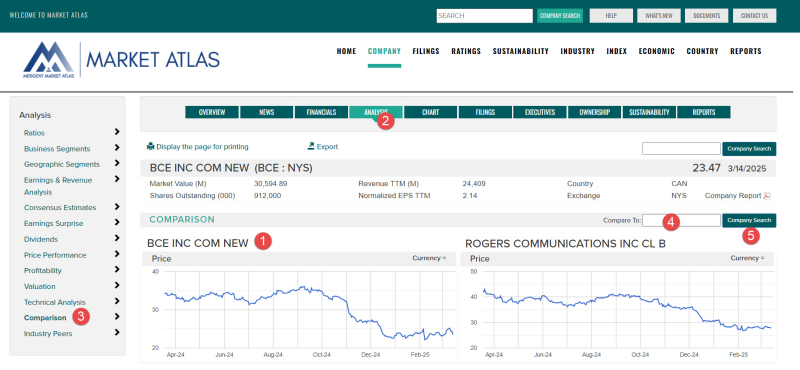Image resolution: width=800 pixels, height=370 pixels.
Task: Expand the Earnings Surprise arrow
Action: (117, 223)
